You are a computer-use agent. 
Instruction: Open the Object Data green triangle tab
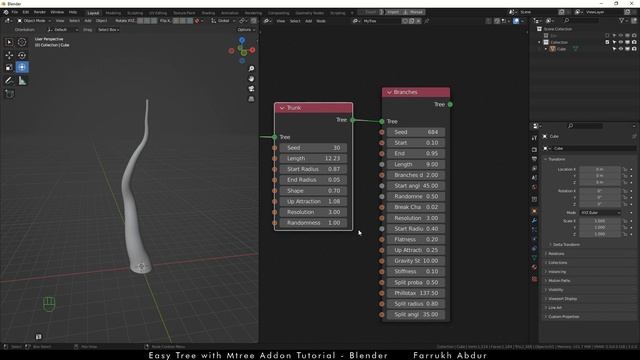tap(534, 258)
